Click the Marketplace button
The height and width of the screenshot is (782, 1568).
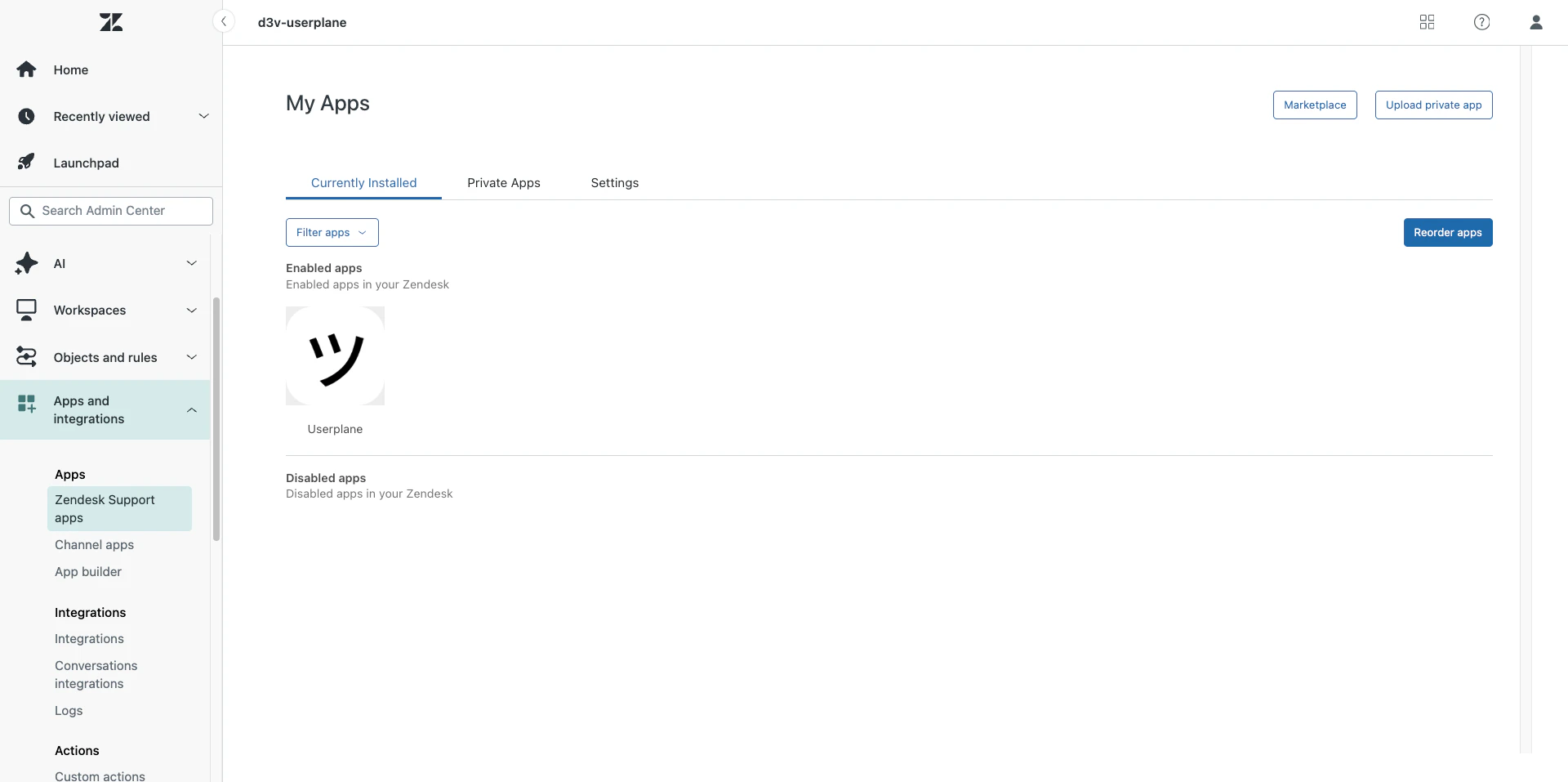tap(1315, 105)
